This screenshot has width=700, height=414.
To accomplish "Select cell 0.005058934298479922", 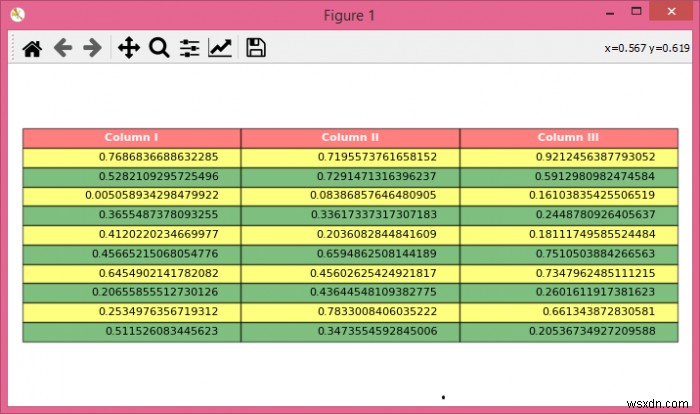I will pyautogui.click(x=132, y=196).
